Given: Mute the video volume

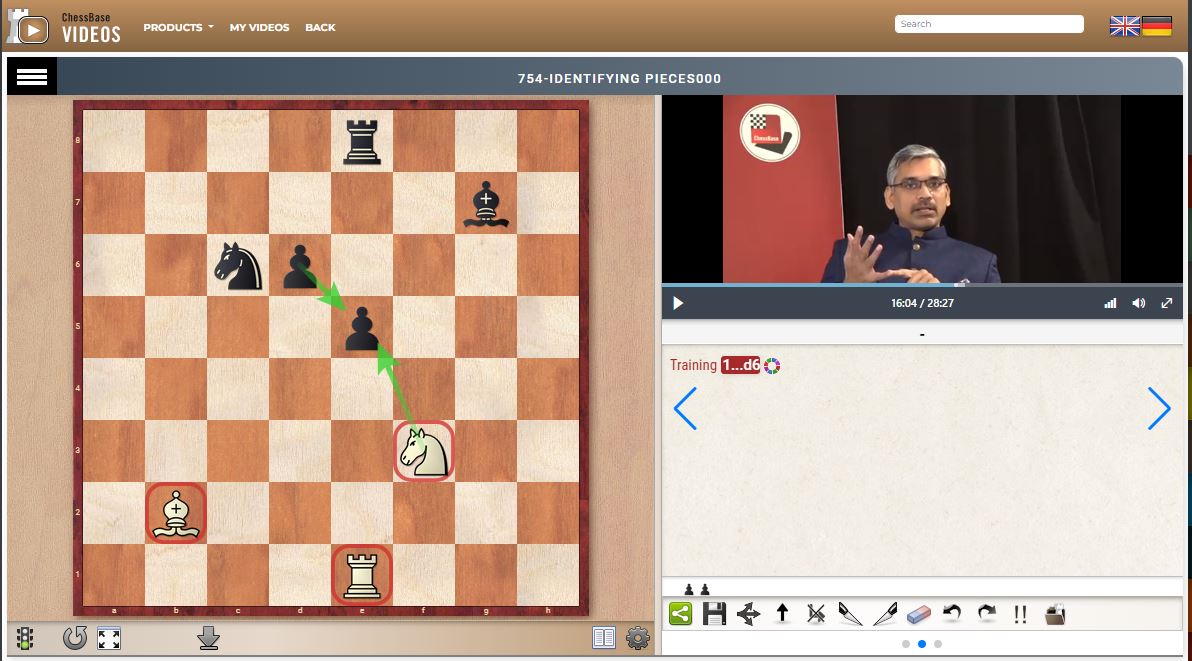Looking at the screenshot, I should pyautogui.click(x=1138, y=303).
